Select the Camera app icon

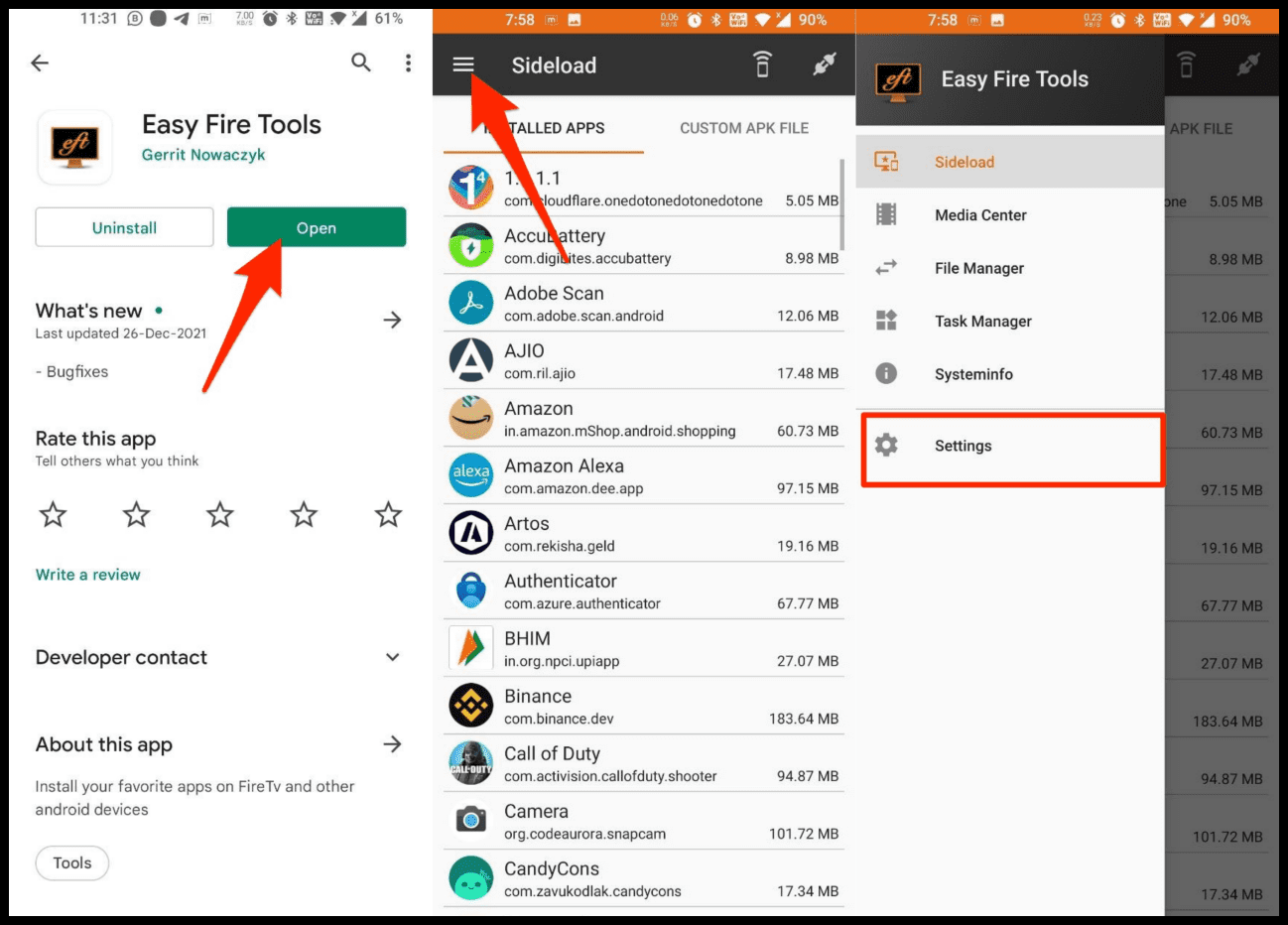[471, 821]
